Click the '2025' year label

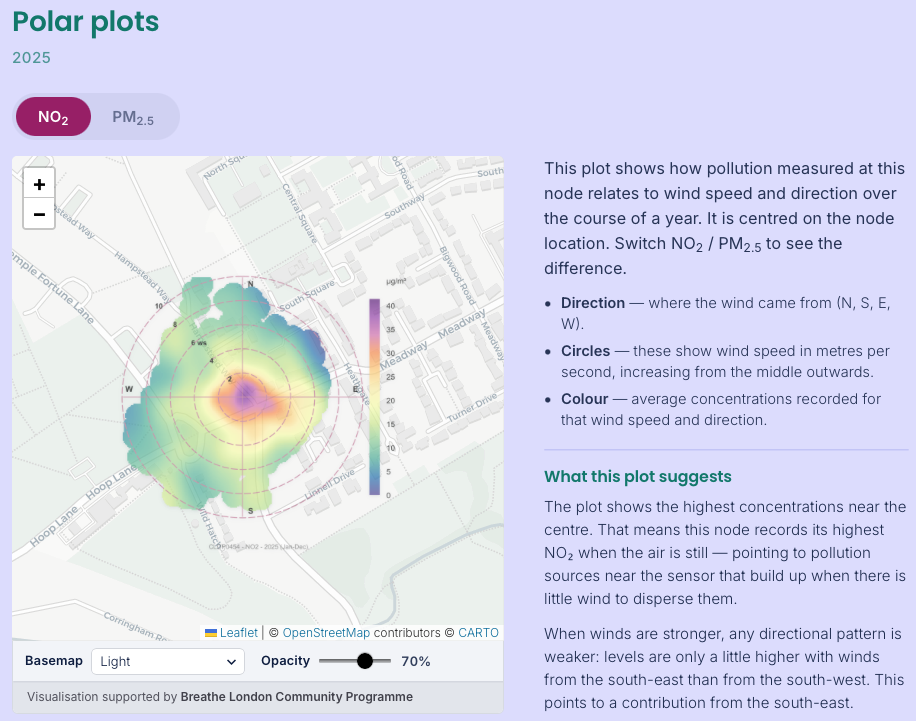pyautogui.click(x=32, y=57)
